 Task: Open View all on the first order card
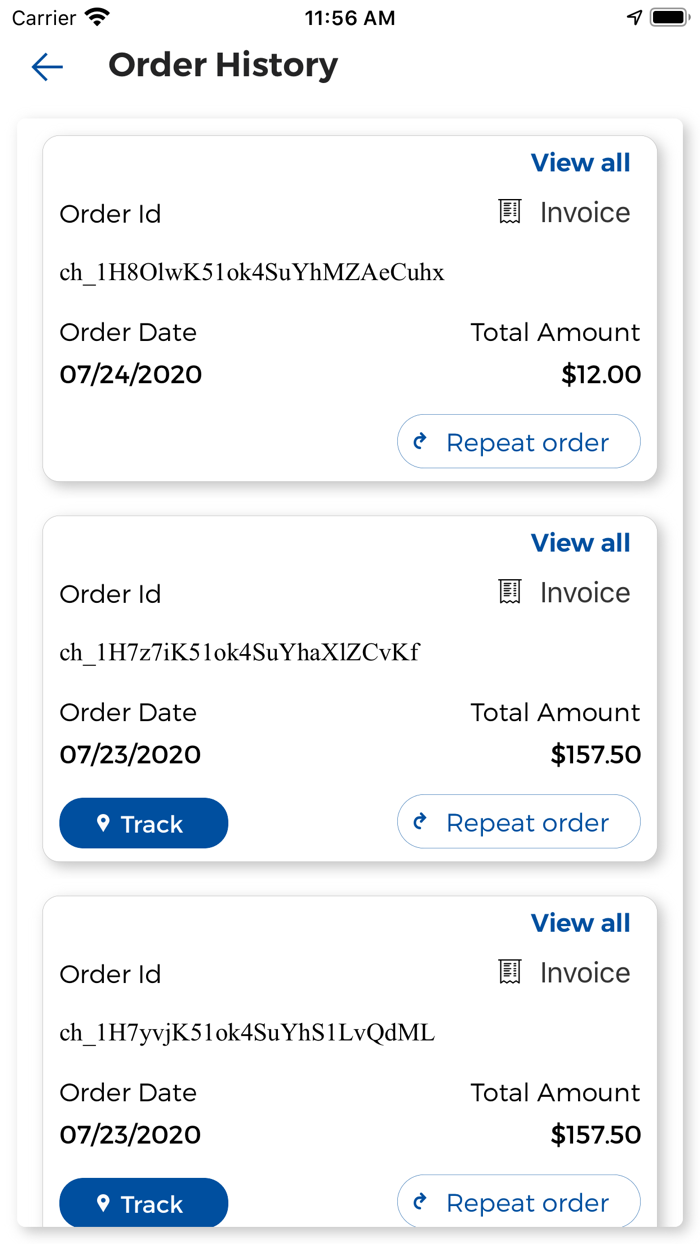click(581, 162)
